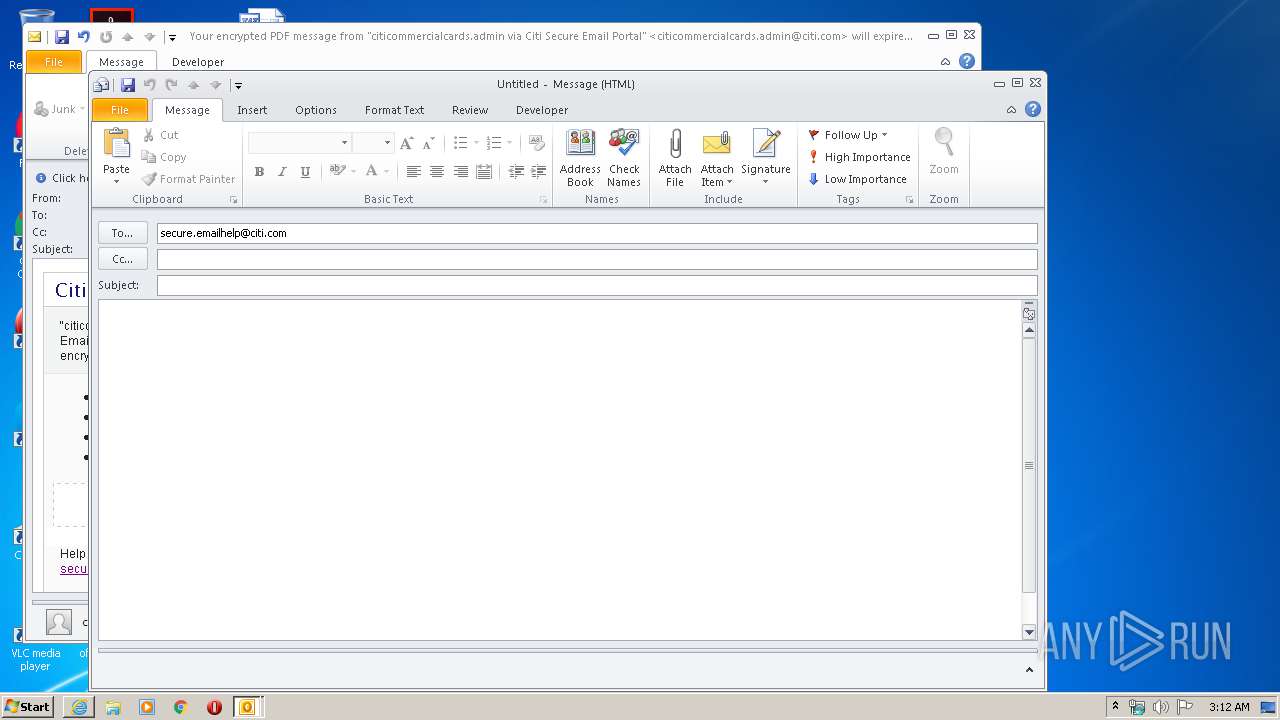Toggle Italic formatting
1280x720 pixels.
pyautogui.click(x=282, y=172)
